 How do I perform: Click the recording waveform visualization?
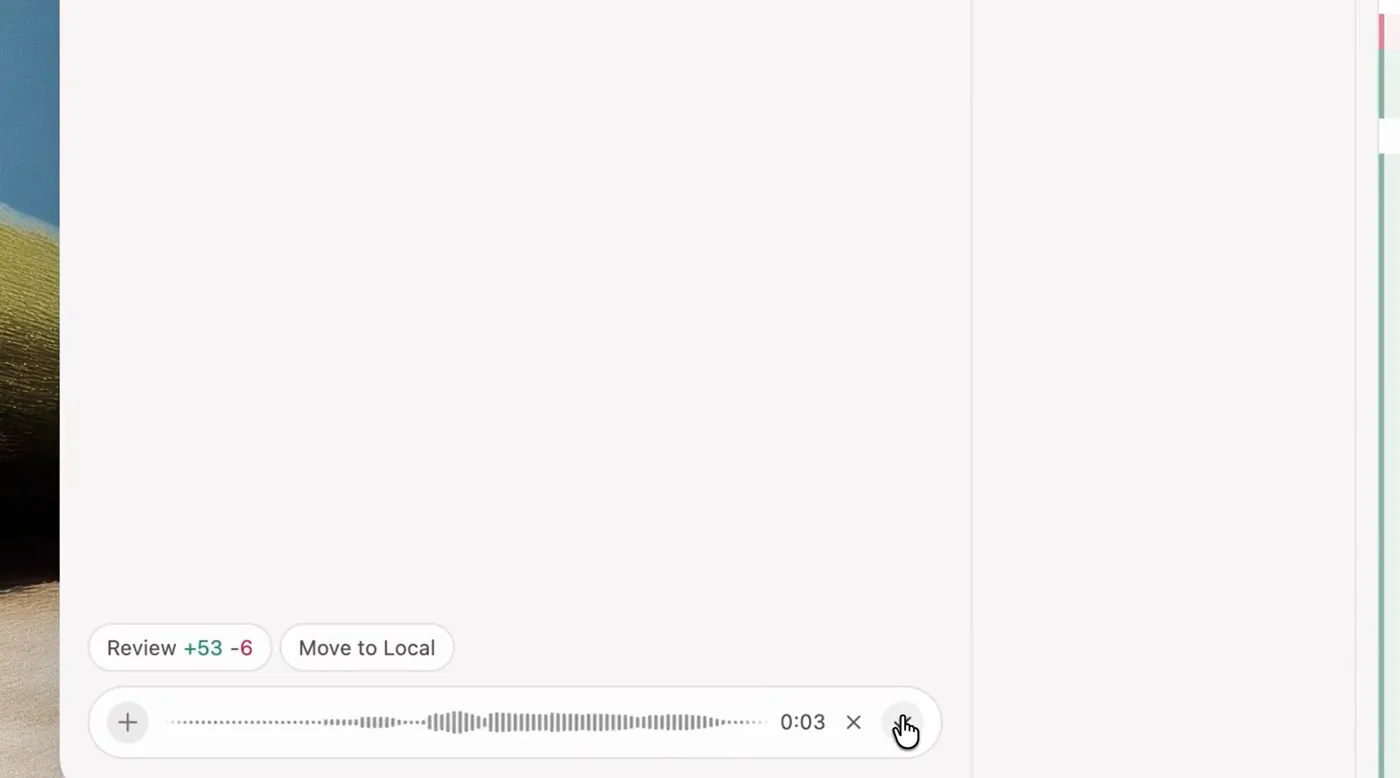click(x=467, y=722)
